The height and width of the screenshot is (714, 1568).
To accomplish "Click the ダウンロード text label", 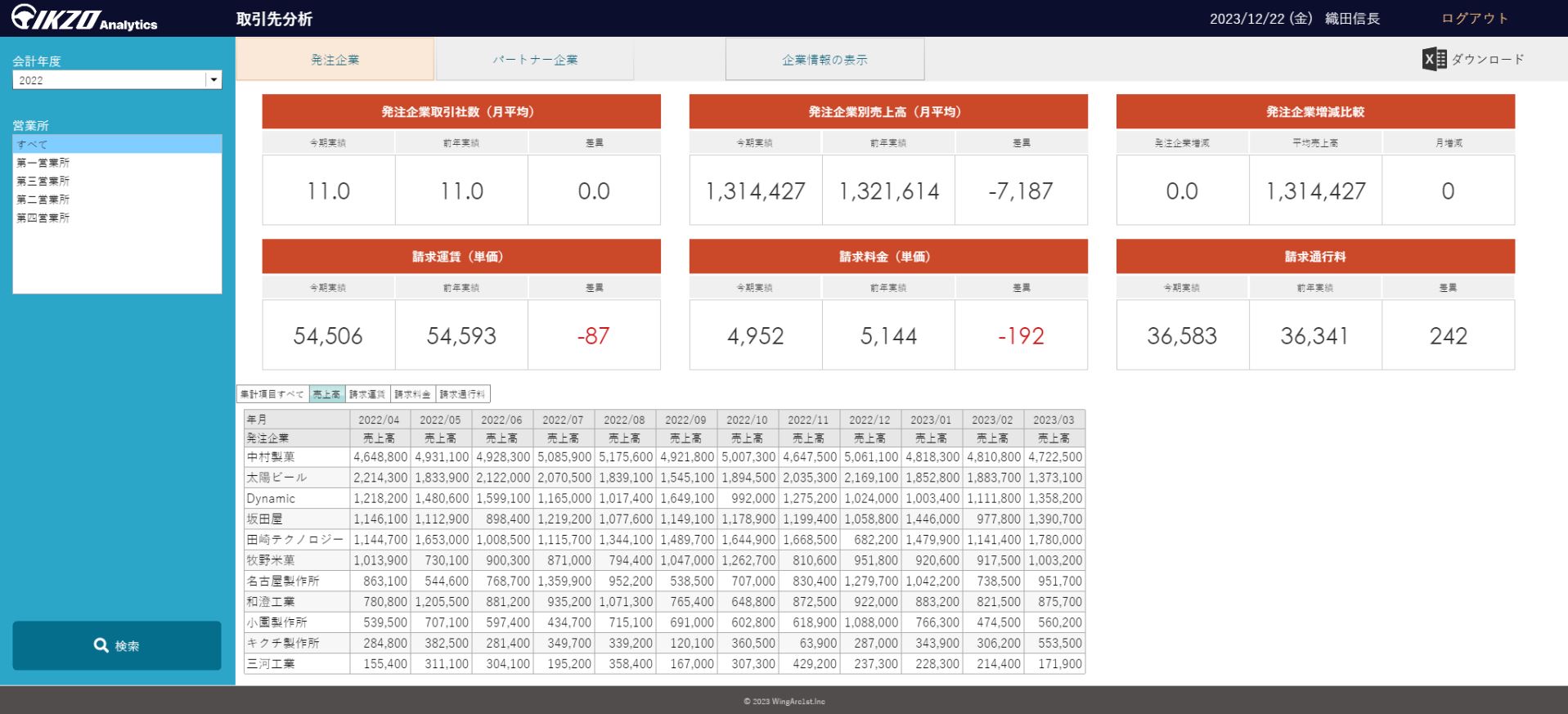I will [x=1488, y=60].
